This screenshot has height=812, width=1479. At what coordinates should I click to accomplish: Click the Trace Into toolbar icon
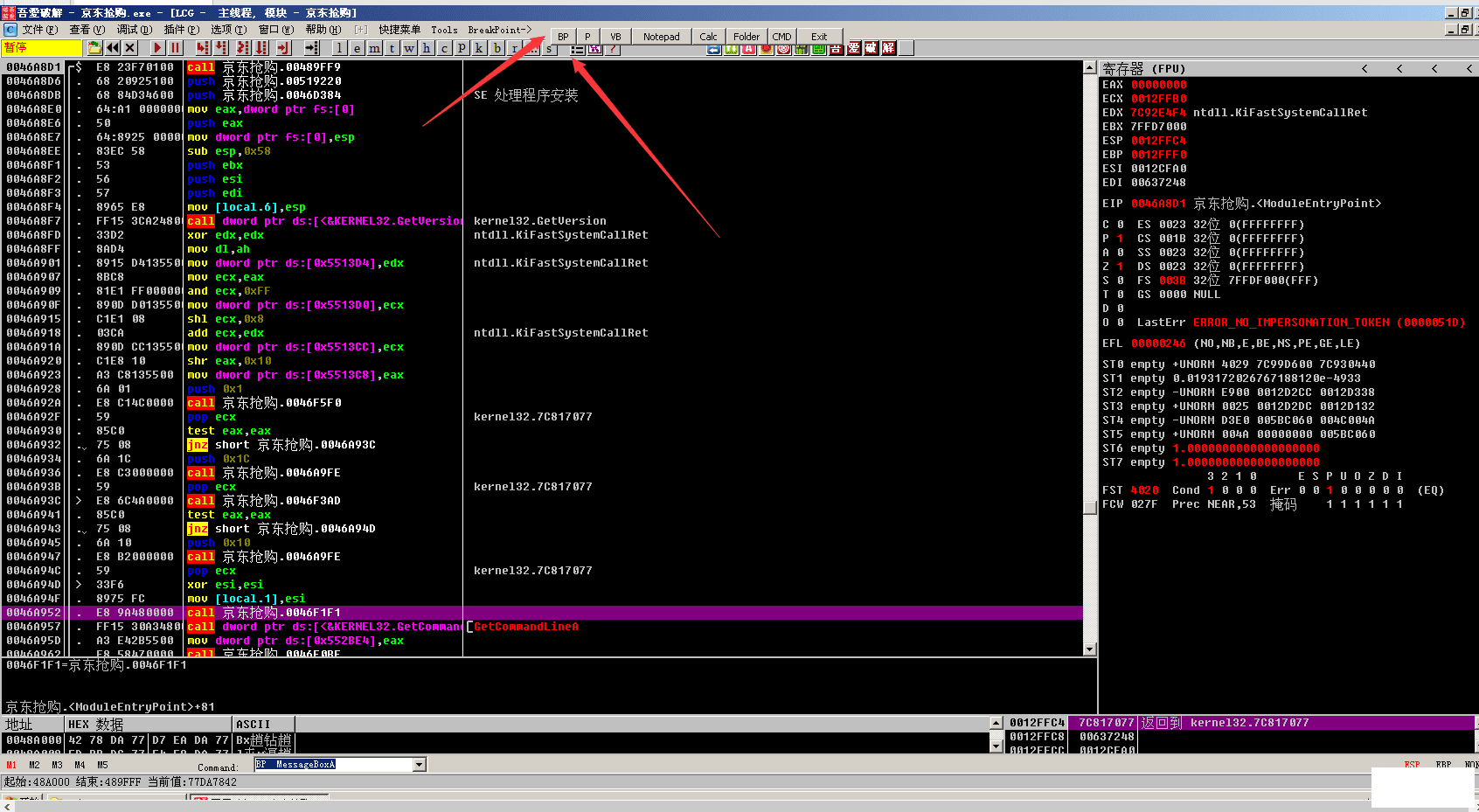click(242, 48)
